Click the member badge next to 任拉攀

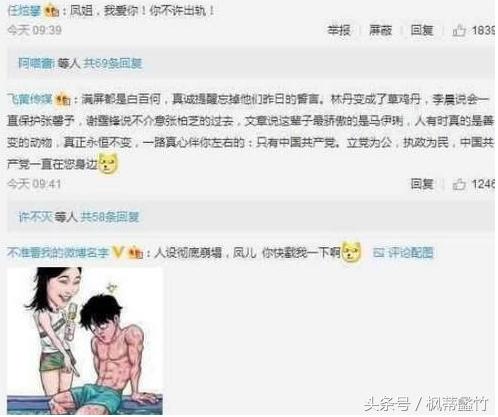(52, 11)
